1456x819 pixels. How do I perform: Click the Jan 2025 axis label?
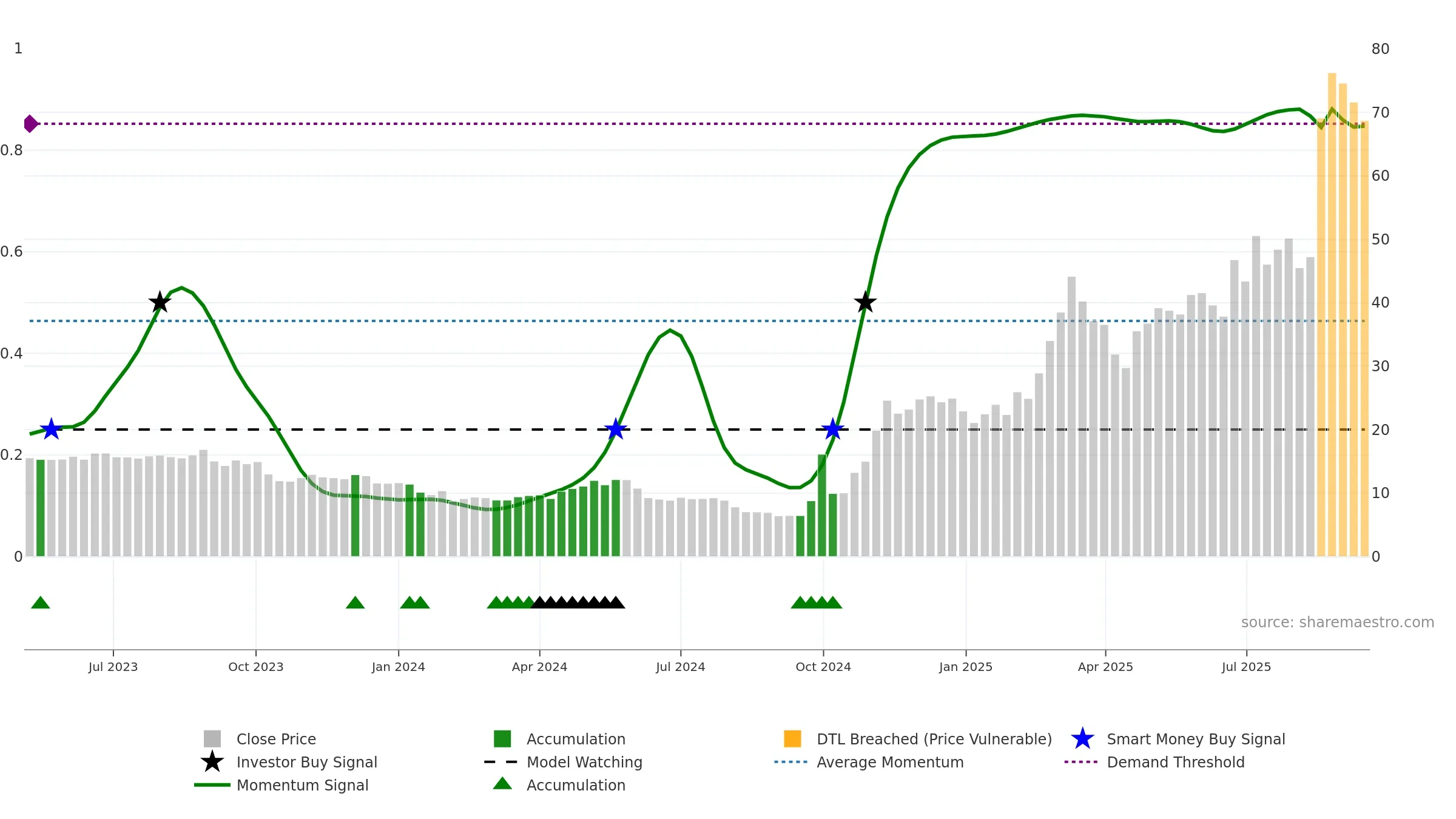966,667
